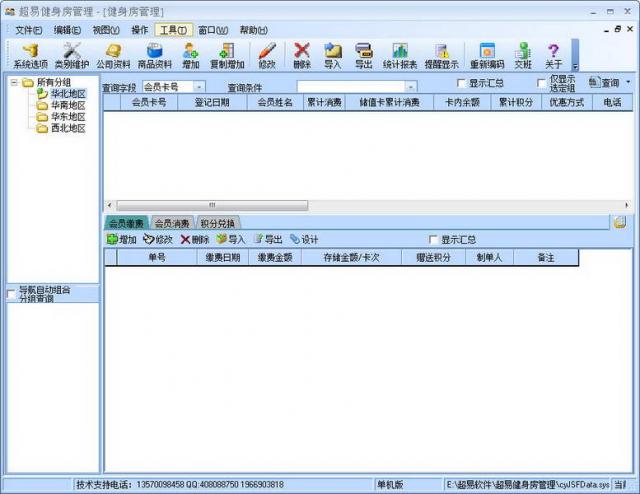
Task: Click 单机版 status bar entry
Action: tap(390, 485)
